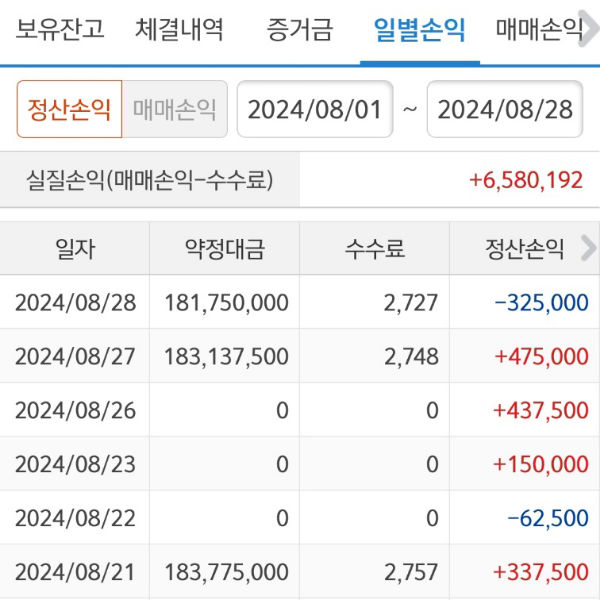
Task: Select the 2024/08/27 row
Action: coord(75,356)
